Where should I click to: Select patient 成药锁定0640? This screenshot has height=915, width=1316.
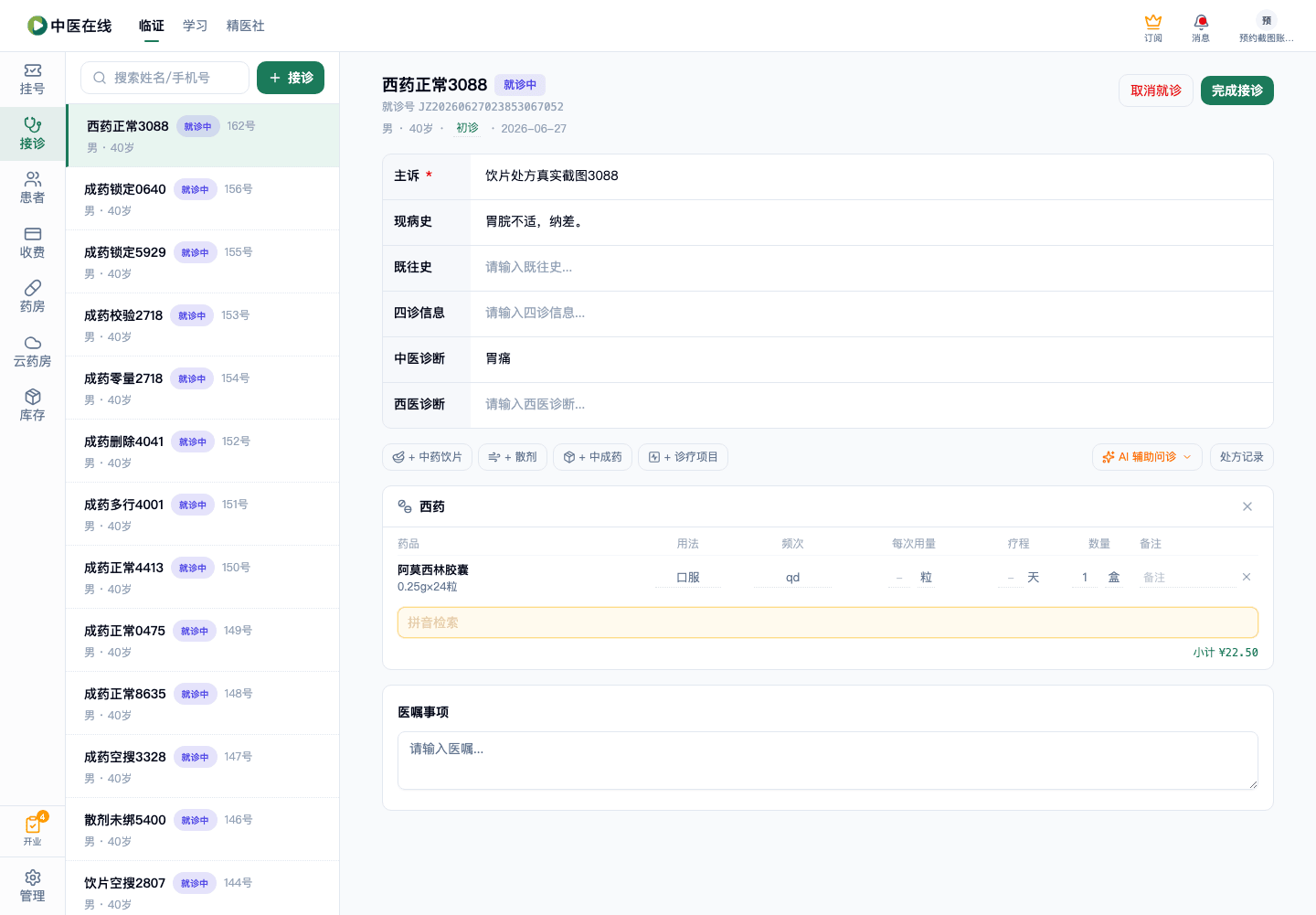[x=203, y=198]
